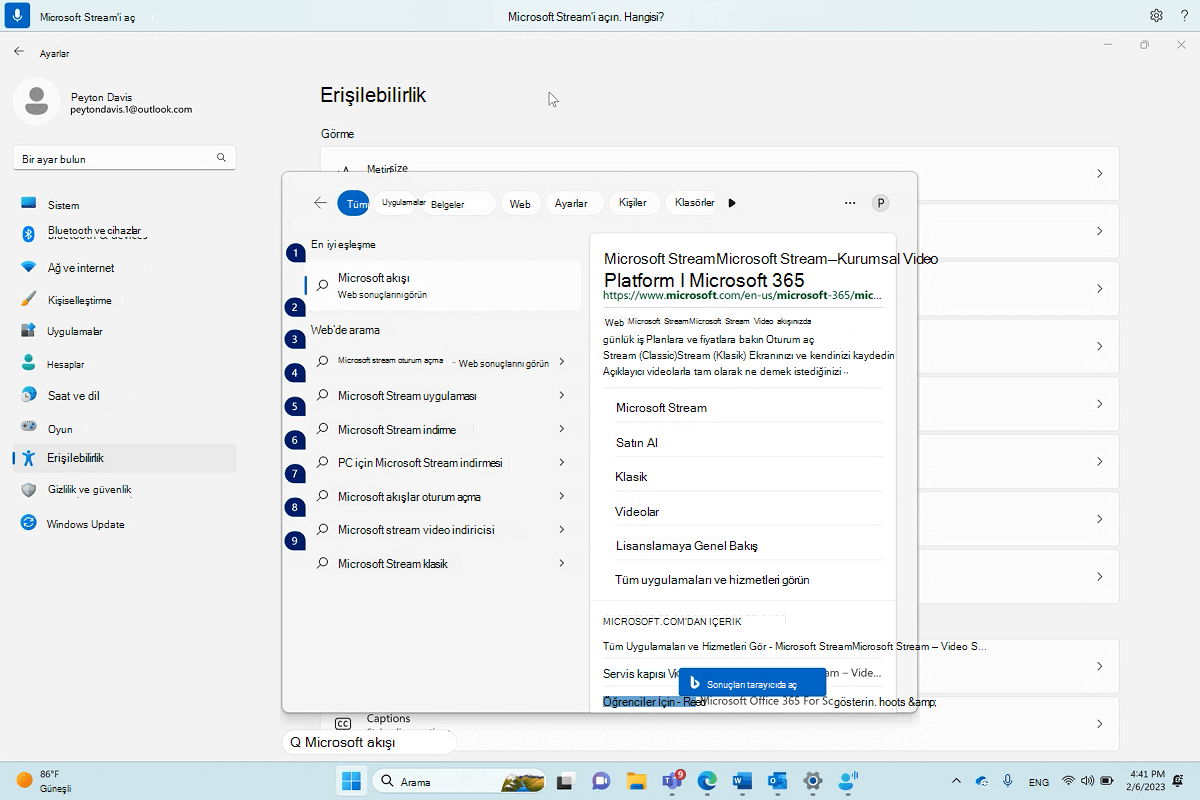Open voice access help question mark
1200x800 pixels.
tap(1184, 15)
